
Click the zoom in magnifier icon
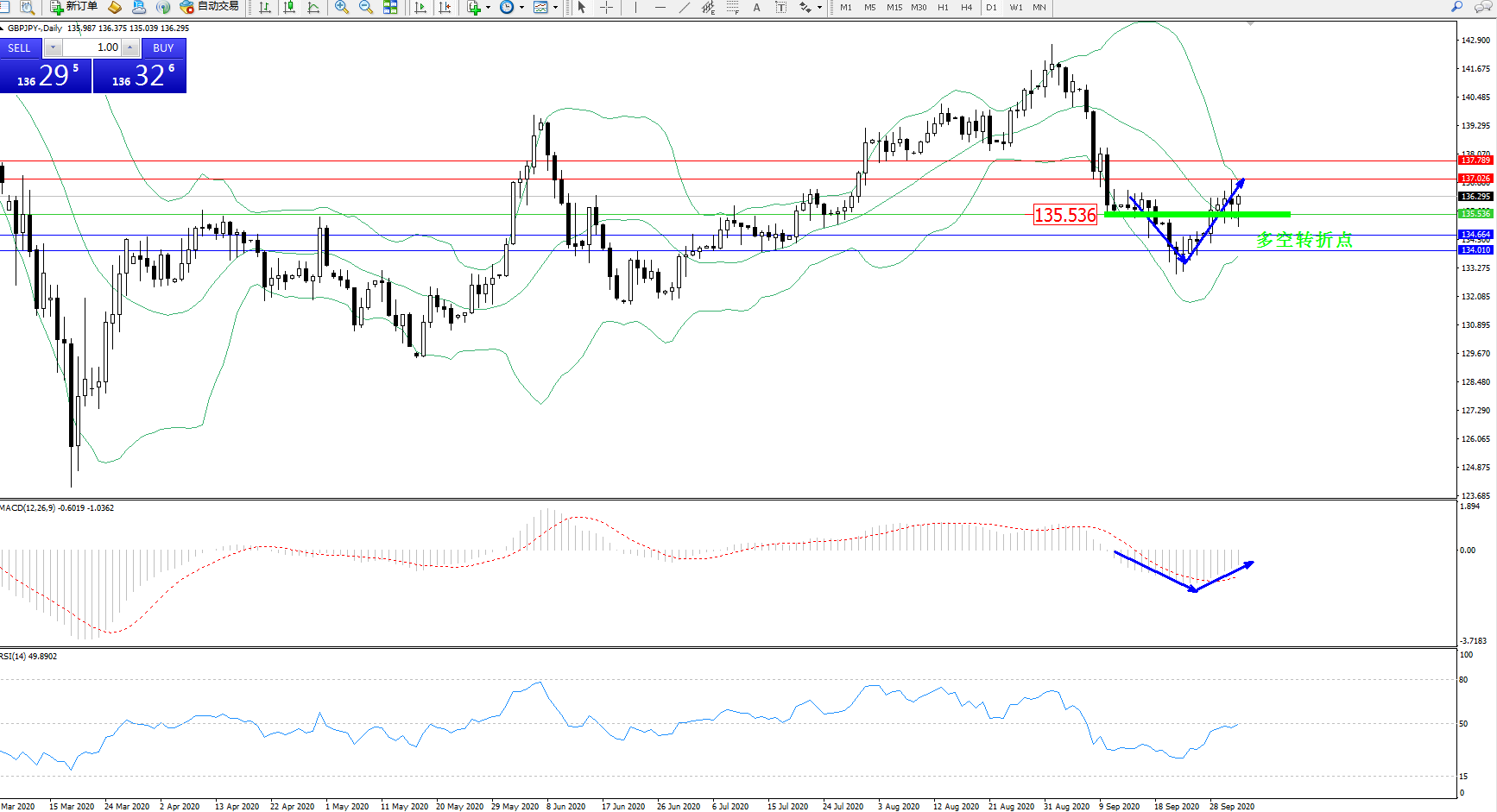click(342, 7)
